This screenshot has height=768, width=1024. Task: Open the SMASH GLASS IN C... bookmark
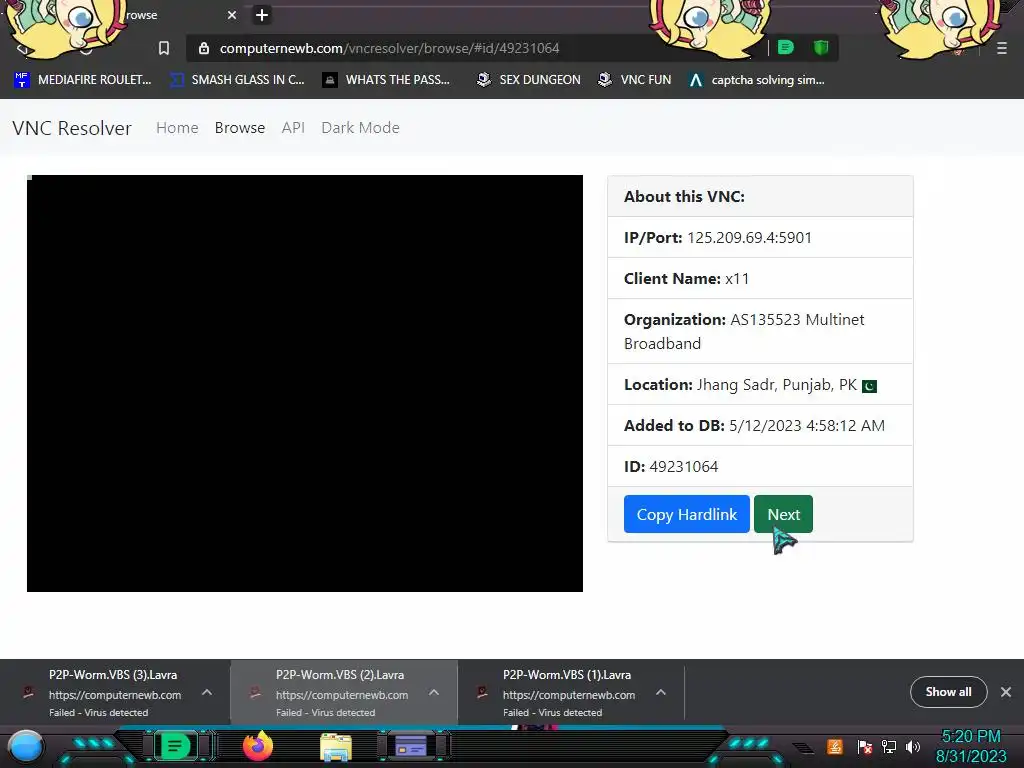pyautogui.click(x=237, y=80)
